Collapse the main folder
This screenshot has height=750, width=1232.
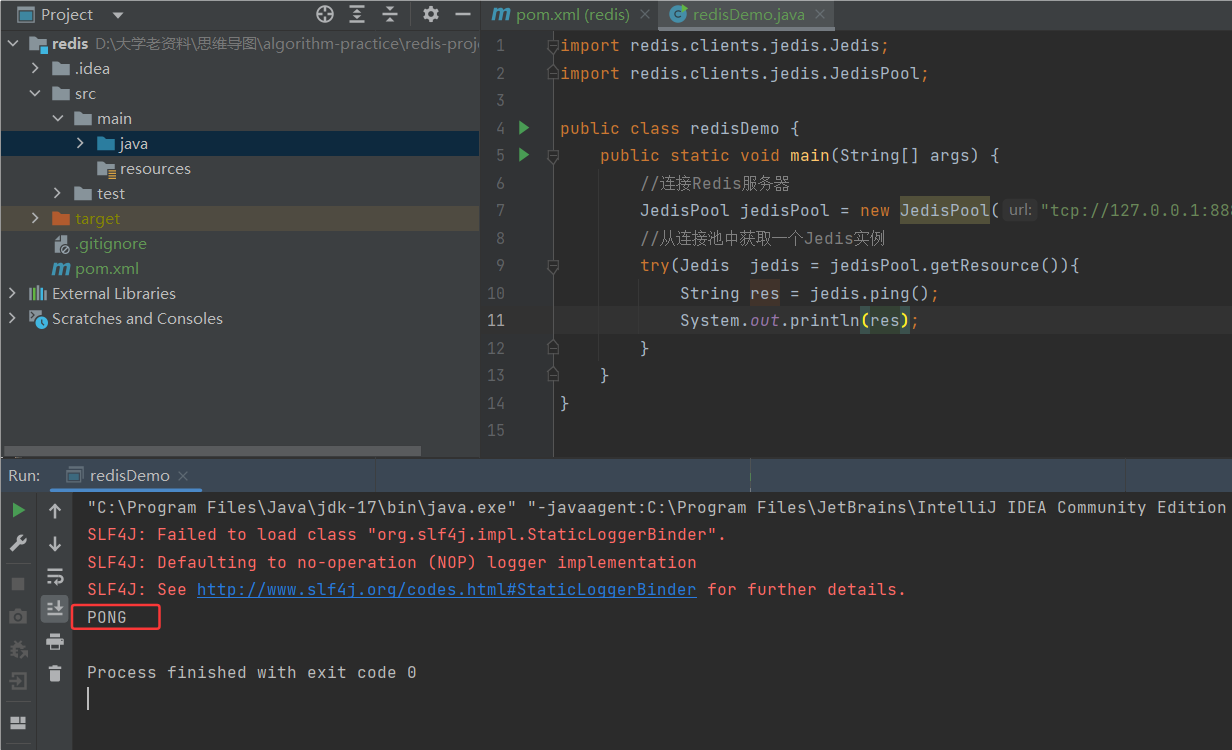58,118
